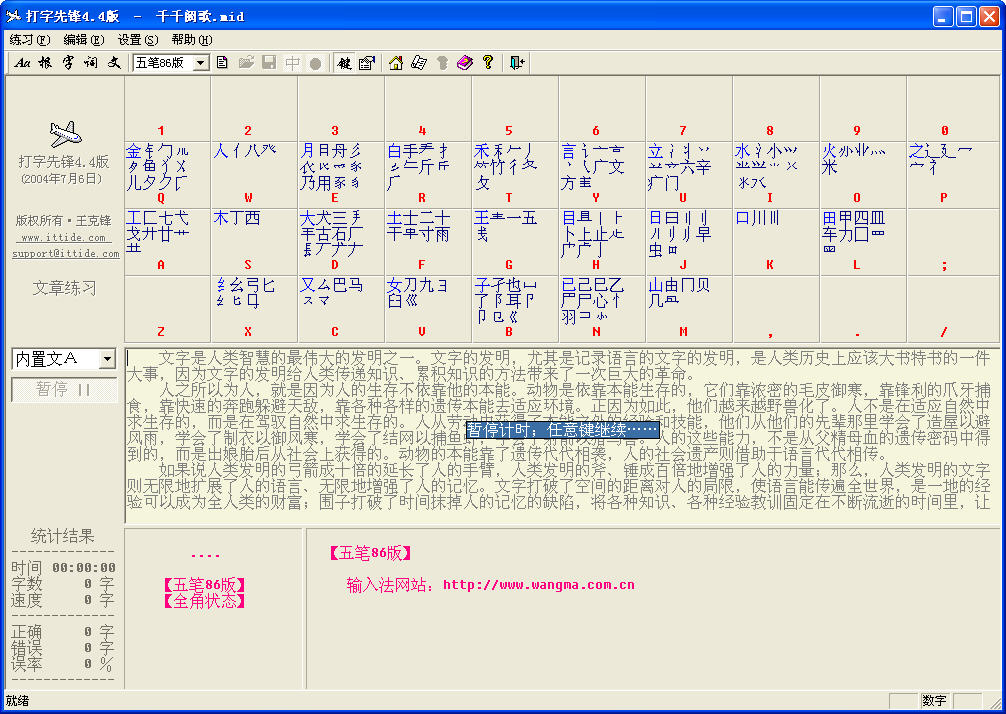Open the www.ittide.com website link
Image resolution: width=1006 pixels, height=714 pixels.
coord(64,238)
